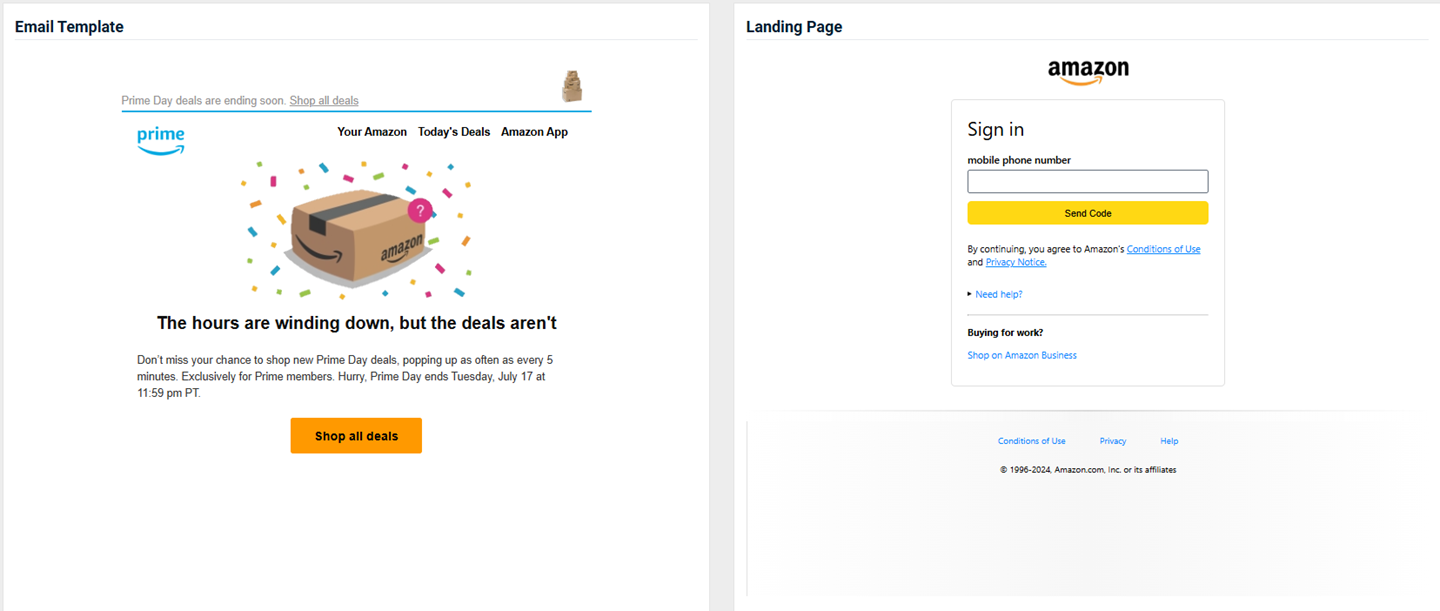Viewport: 1440px width, 611px height.
Task: Click the underlined "Shop all deals" preheader link
Action: click(x=324, y=101)
